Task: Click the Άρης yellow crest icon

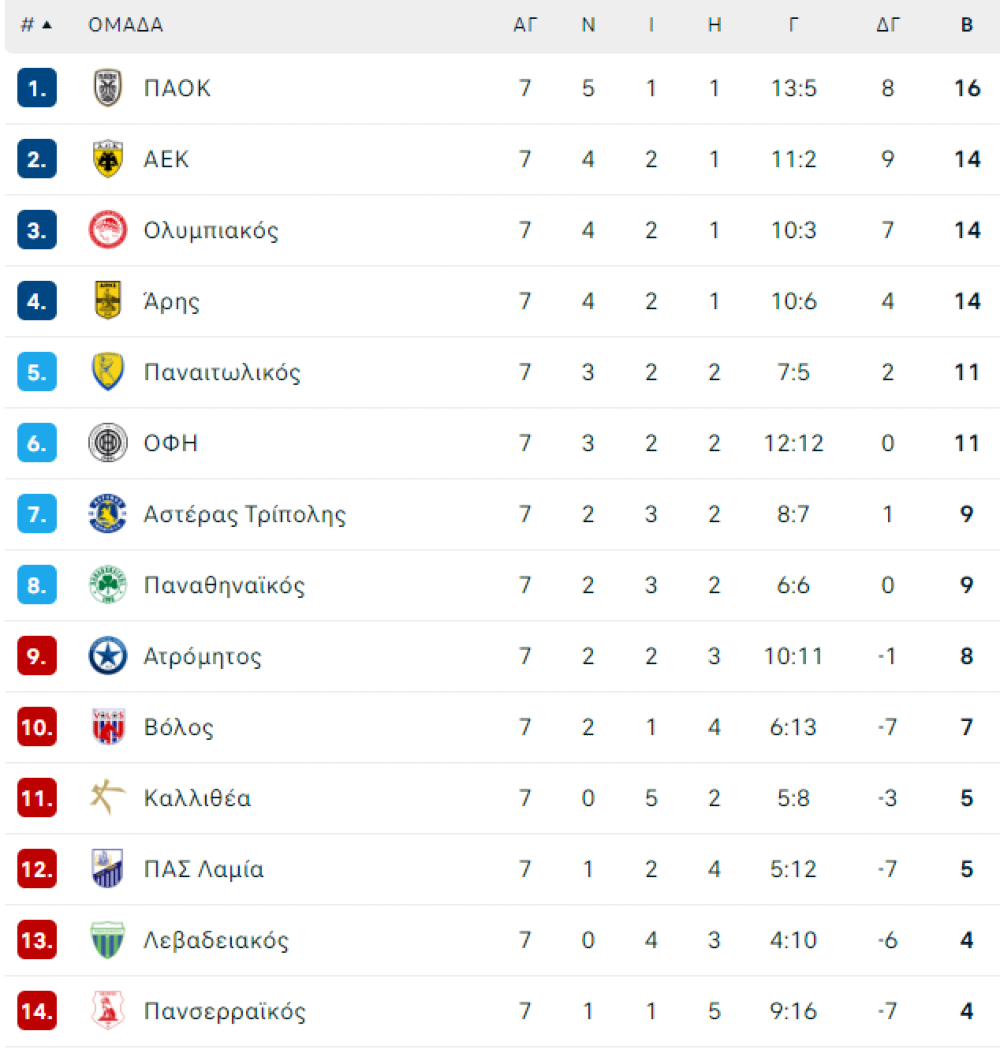Action: point(107,301)
